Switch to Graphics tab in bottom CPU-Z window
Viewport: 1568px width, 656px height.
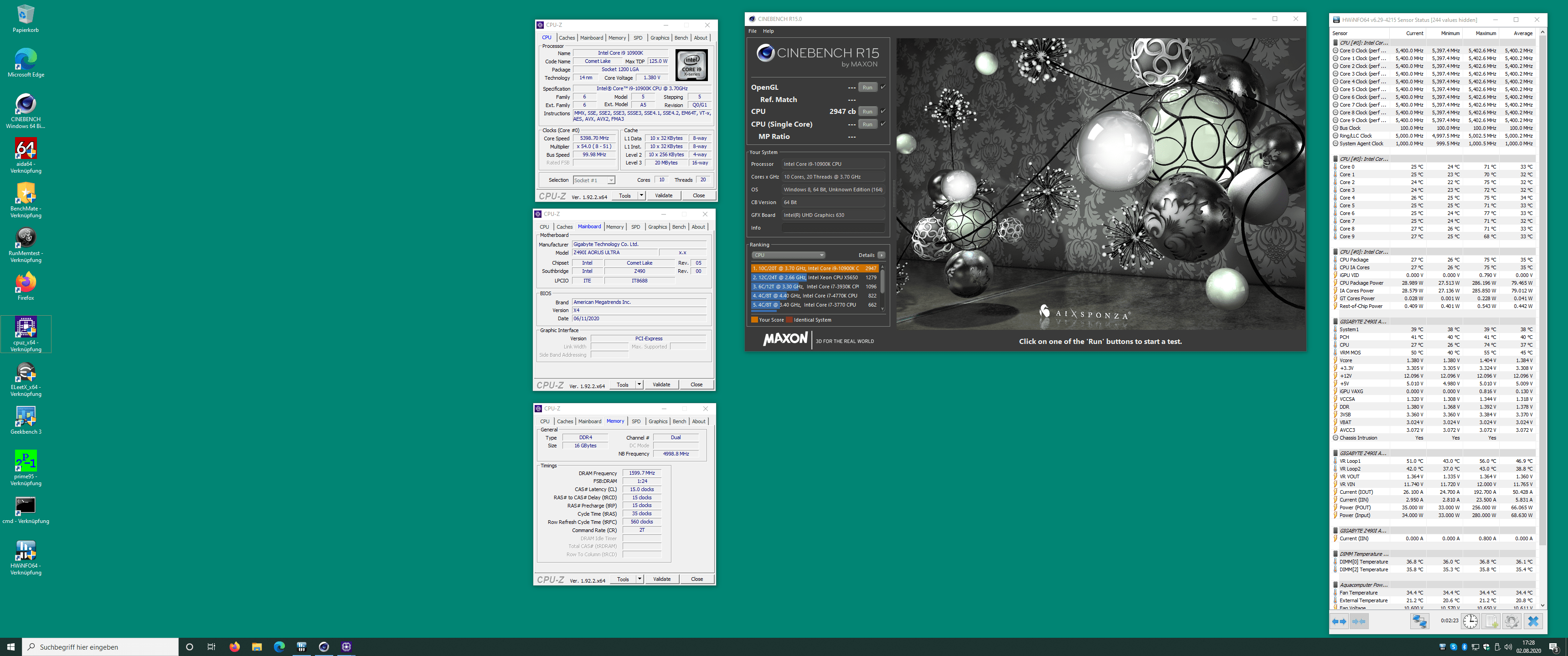point(657,421)
